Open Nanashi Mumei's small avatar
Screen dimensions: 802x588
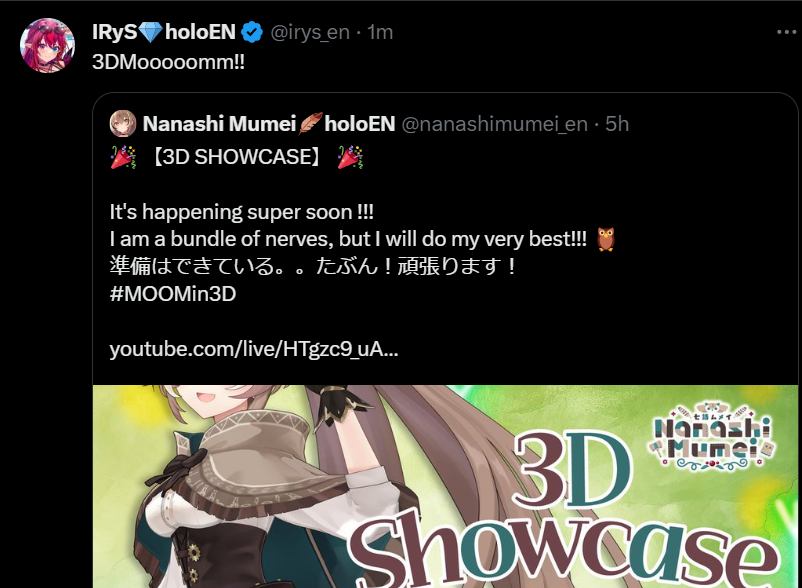click(x=123, y=124)
